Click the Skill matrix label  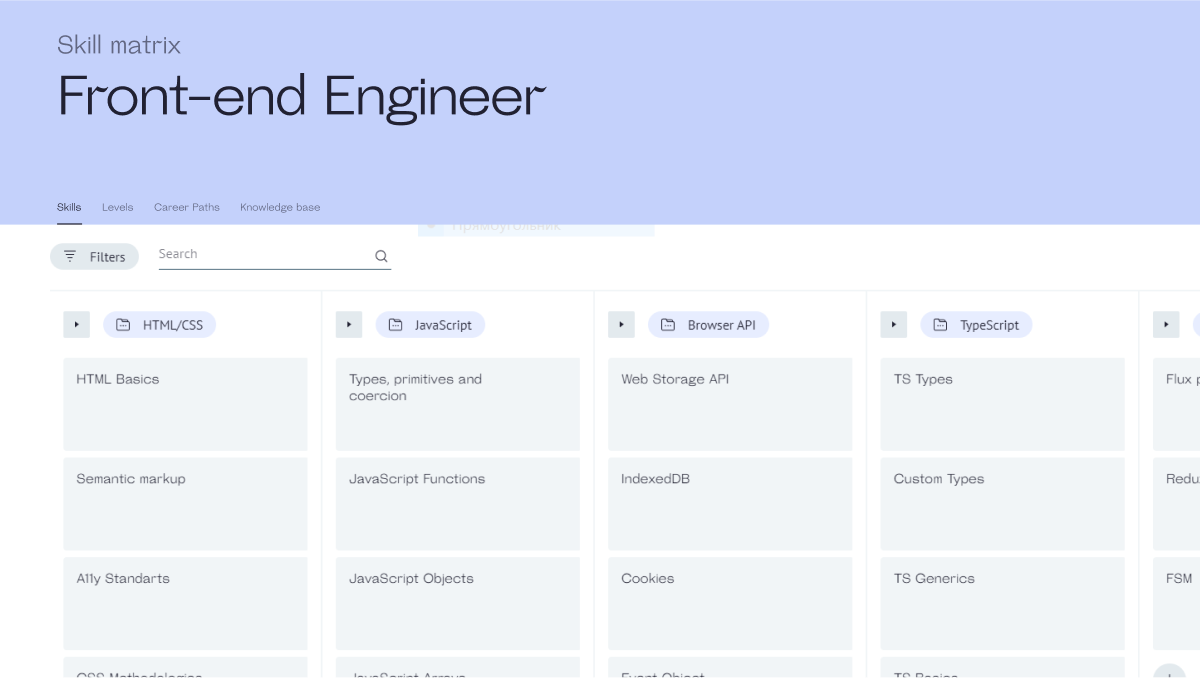pos(119,45)
